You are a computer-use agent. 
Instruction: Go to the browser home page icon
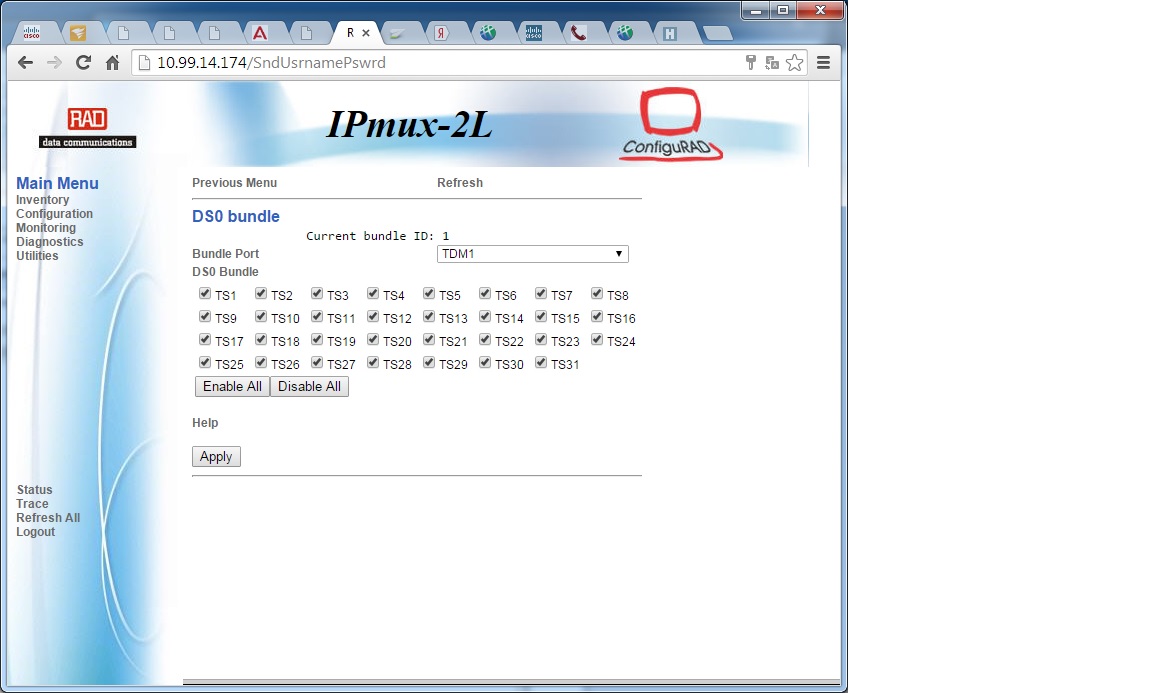[x=112, y=62]
